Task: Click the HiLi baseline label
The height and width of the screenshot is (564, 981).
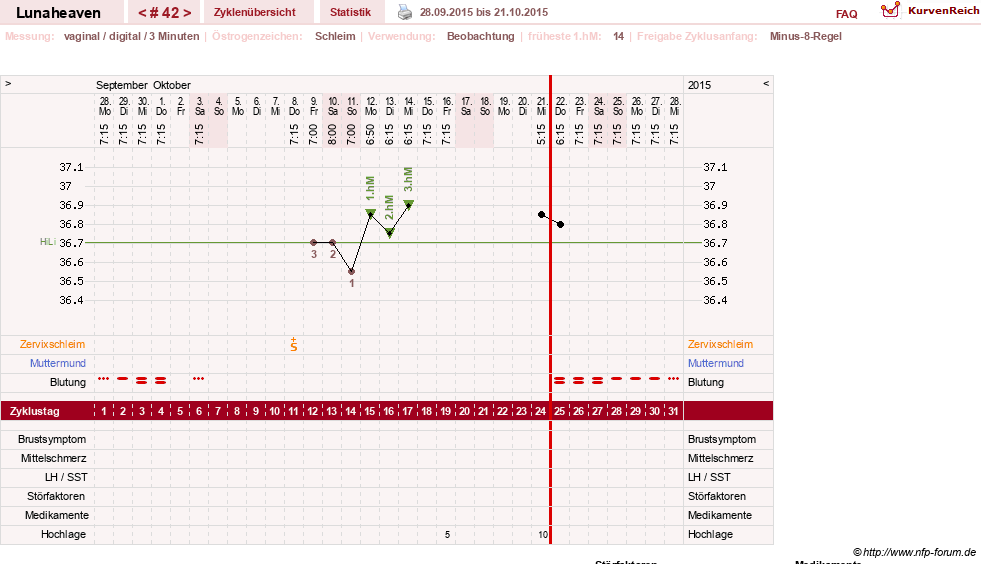Action: click(x=48, y=242)
